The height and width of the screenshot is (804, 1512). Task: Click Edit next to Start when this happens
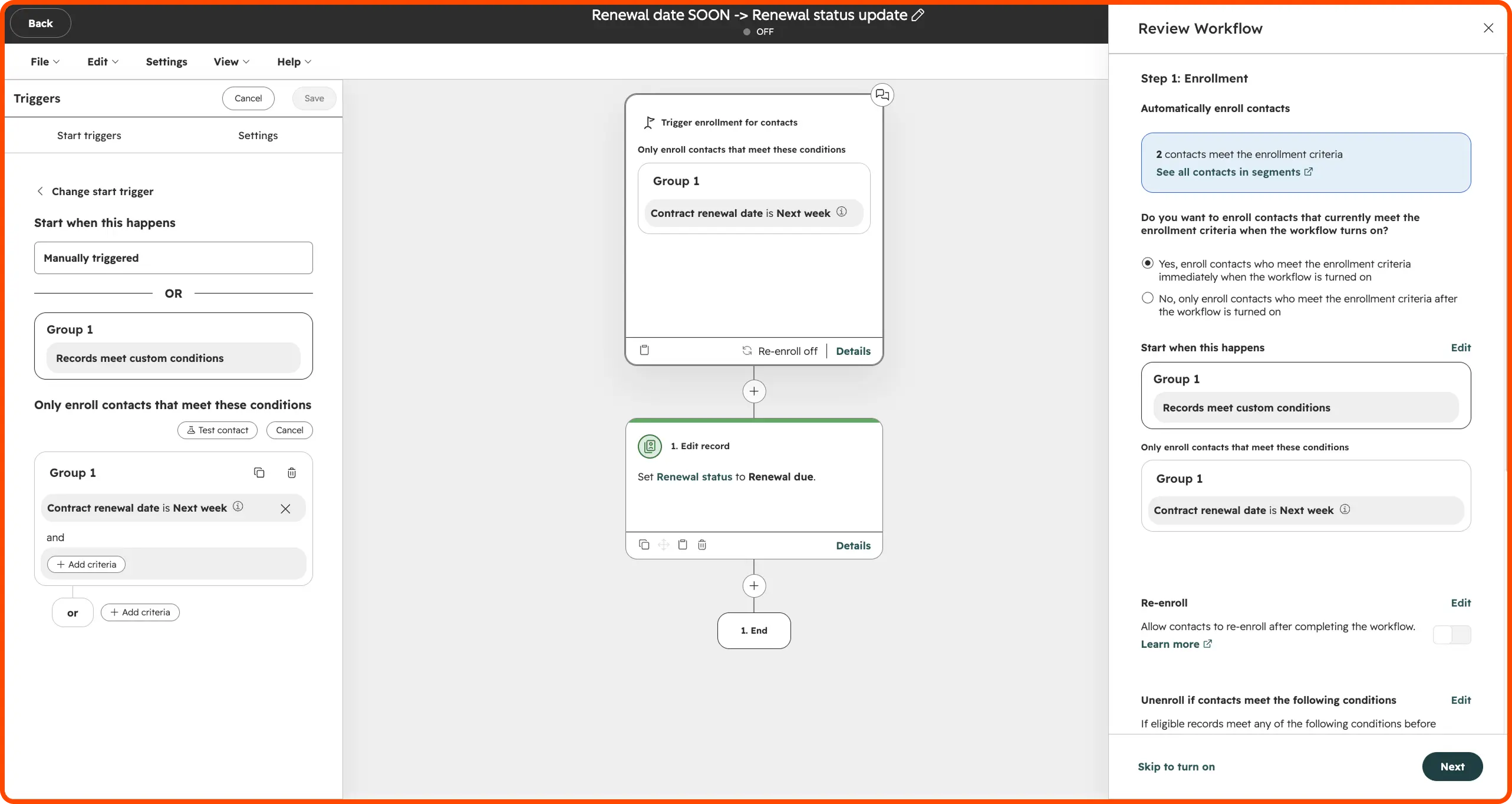pyautogui.click(x=1460, y=348)
